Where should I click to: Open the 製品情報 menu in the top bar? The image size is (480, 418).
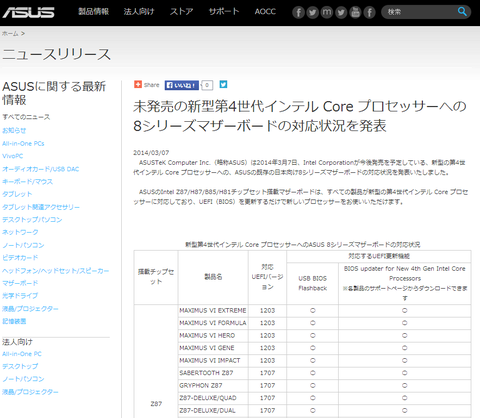(x=94, y=12)
